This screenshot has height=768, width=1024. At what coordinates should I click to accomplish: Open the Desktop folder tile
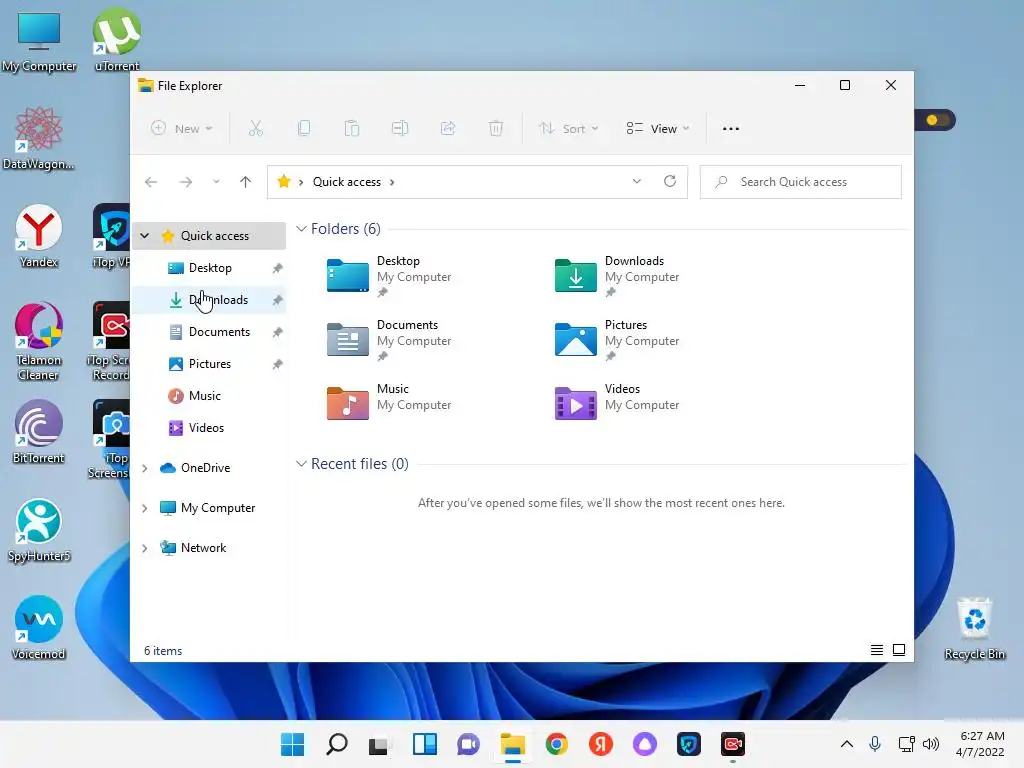389,276
